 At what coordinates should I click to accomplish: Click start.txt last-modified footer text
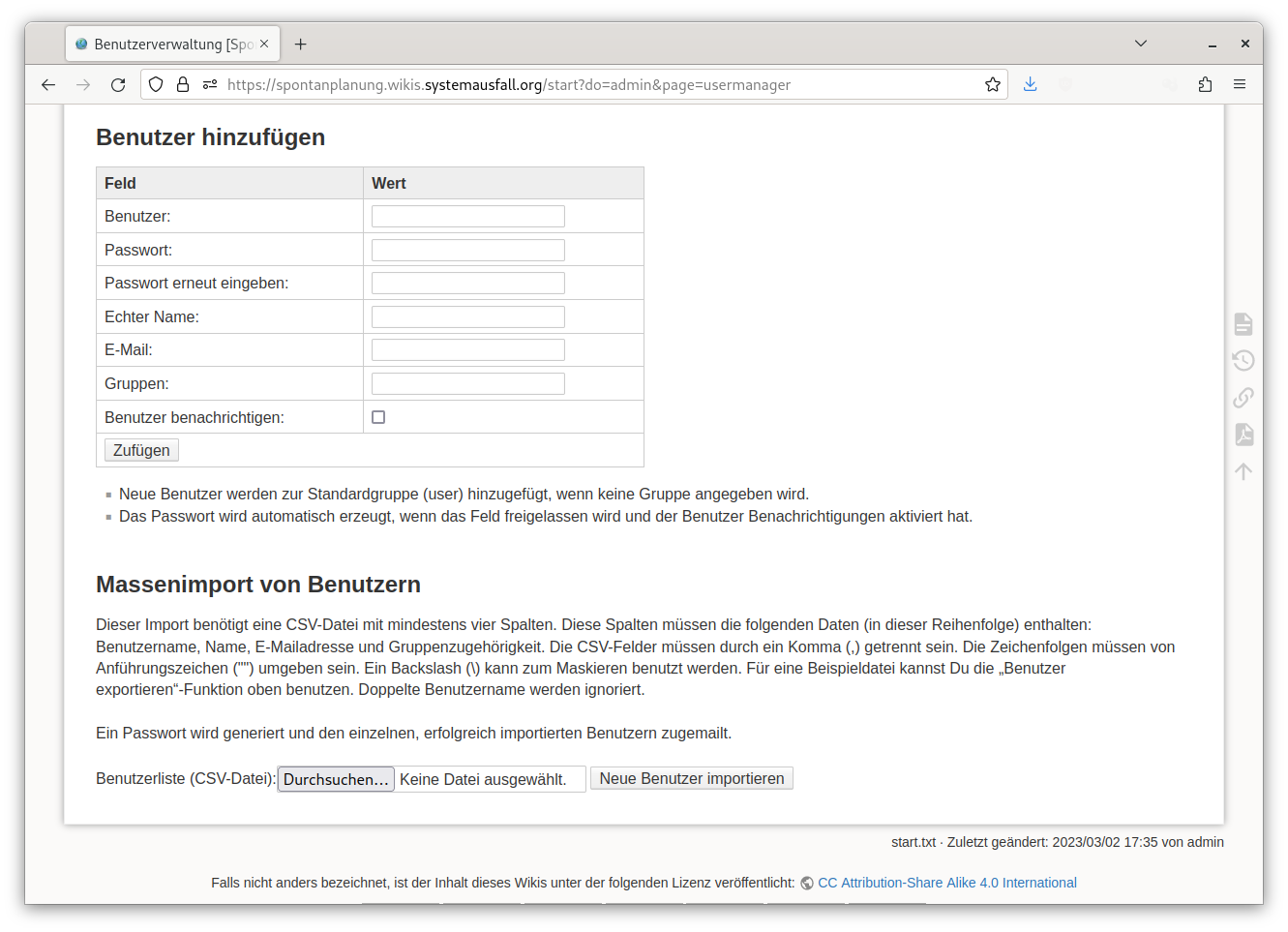pyautogui.click(x=1058, y=842)
